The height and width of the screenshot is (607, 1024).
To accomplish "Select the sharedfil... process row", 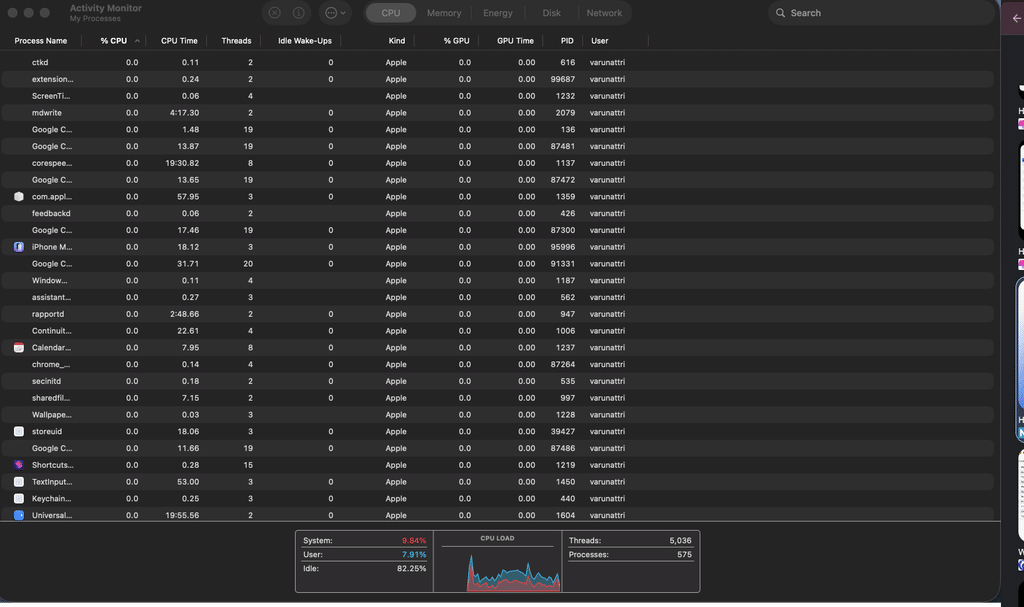I will click(498, 398).
